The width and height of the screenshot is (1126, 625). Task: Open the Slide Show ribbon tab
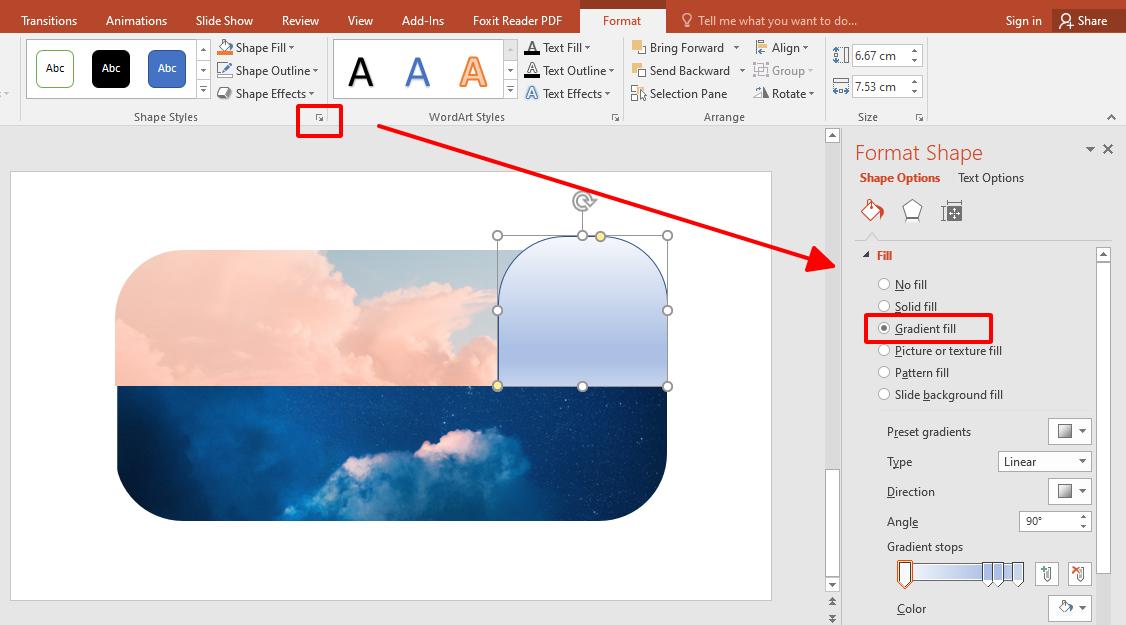tap(223, 19)
